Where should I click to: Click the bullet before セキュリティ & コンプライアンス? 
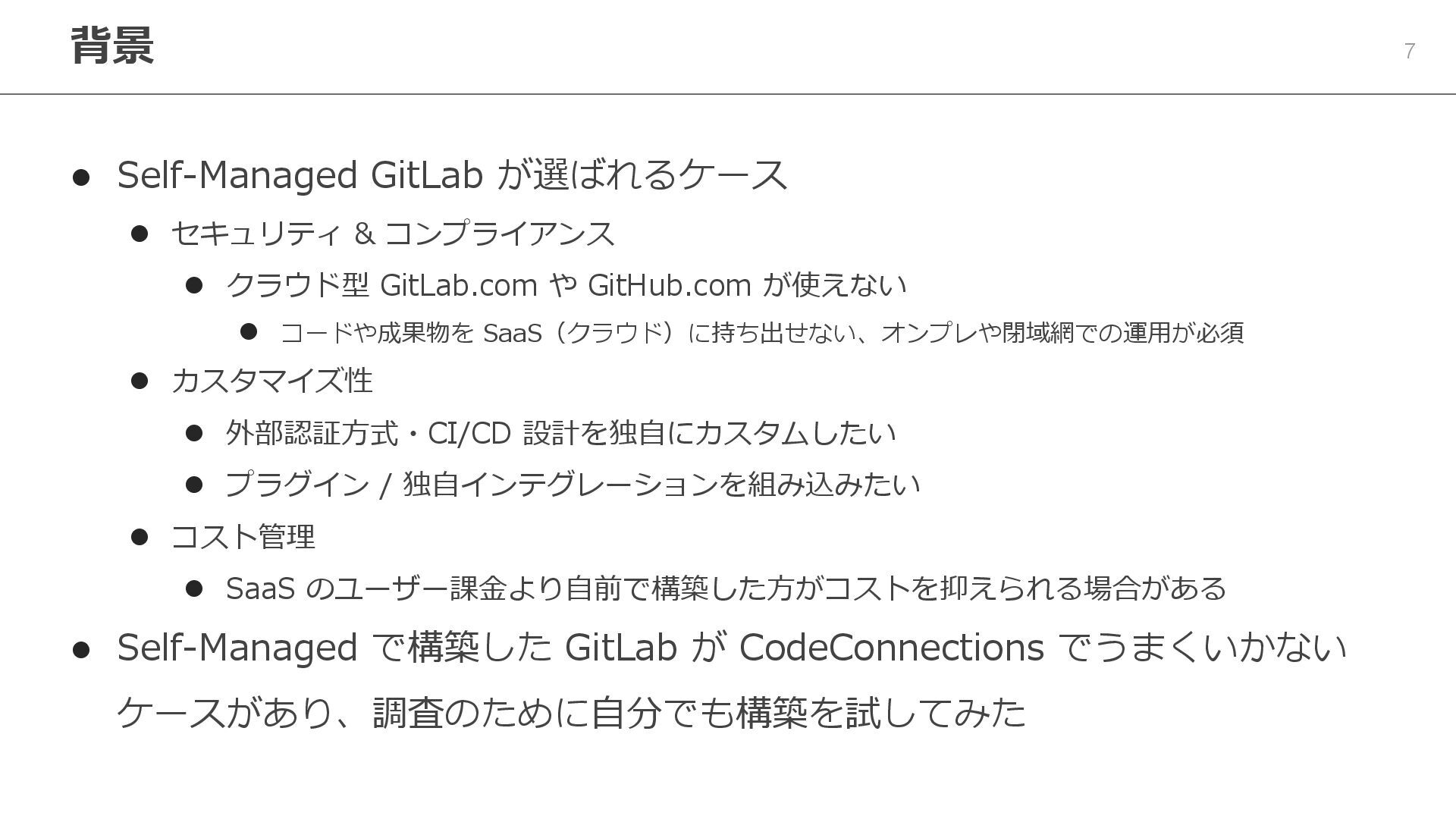point(139,234)
